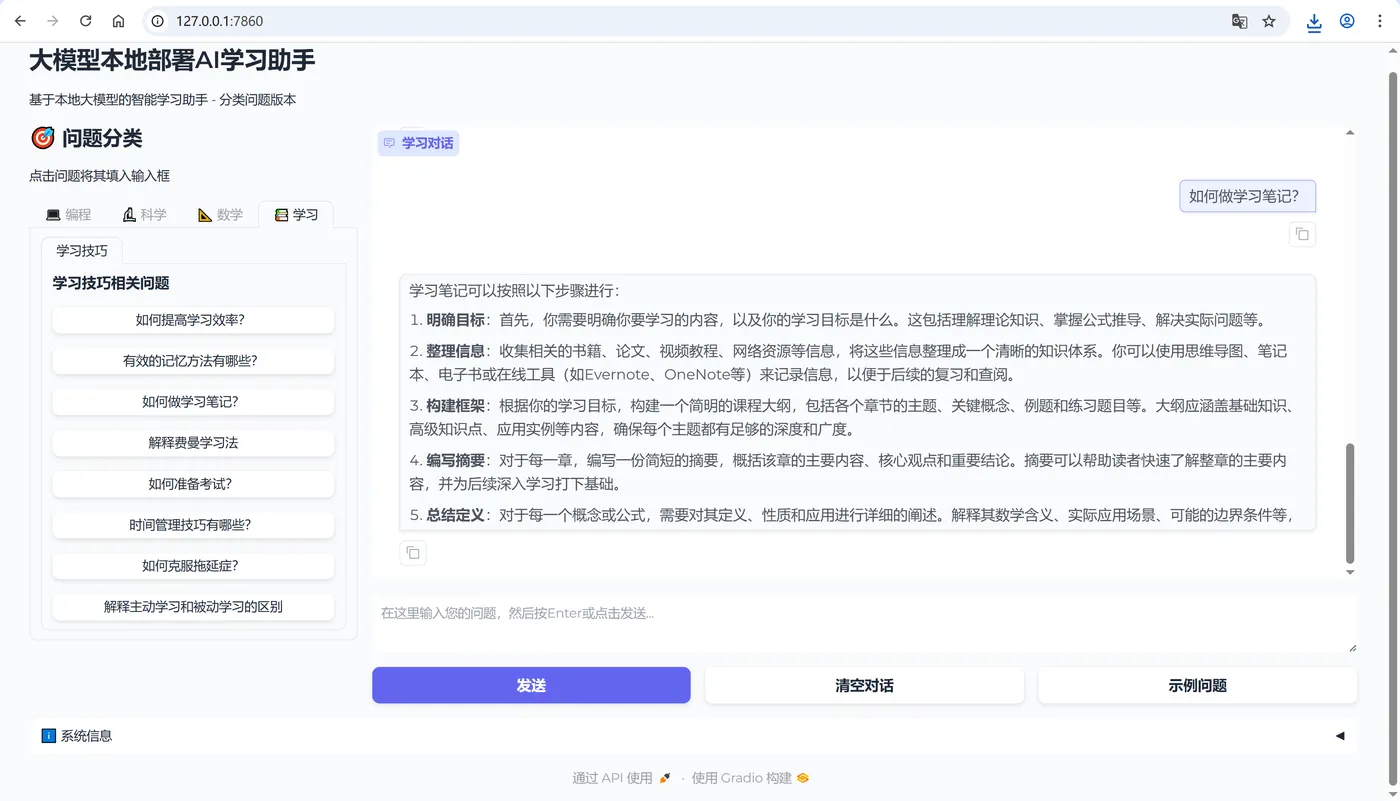1400x801 pixels.
Task: Select the 学习技巧 tab
Action: coord(81,250)
